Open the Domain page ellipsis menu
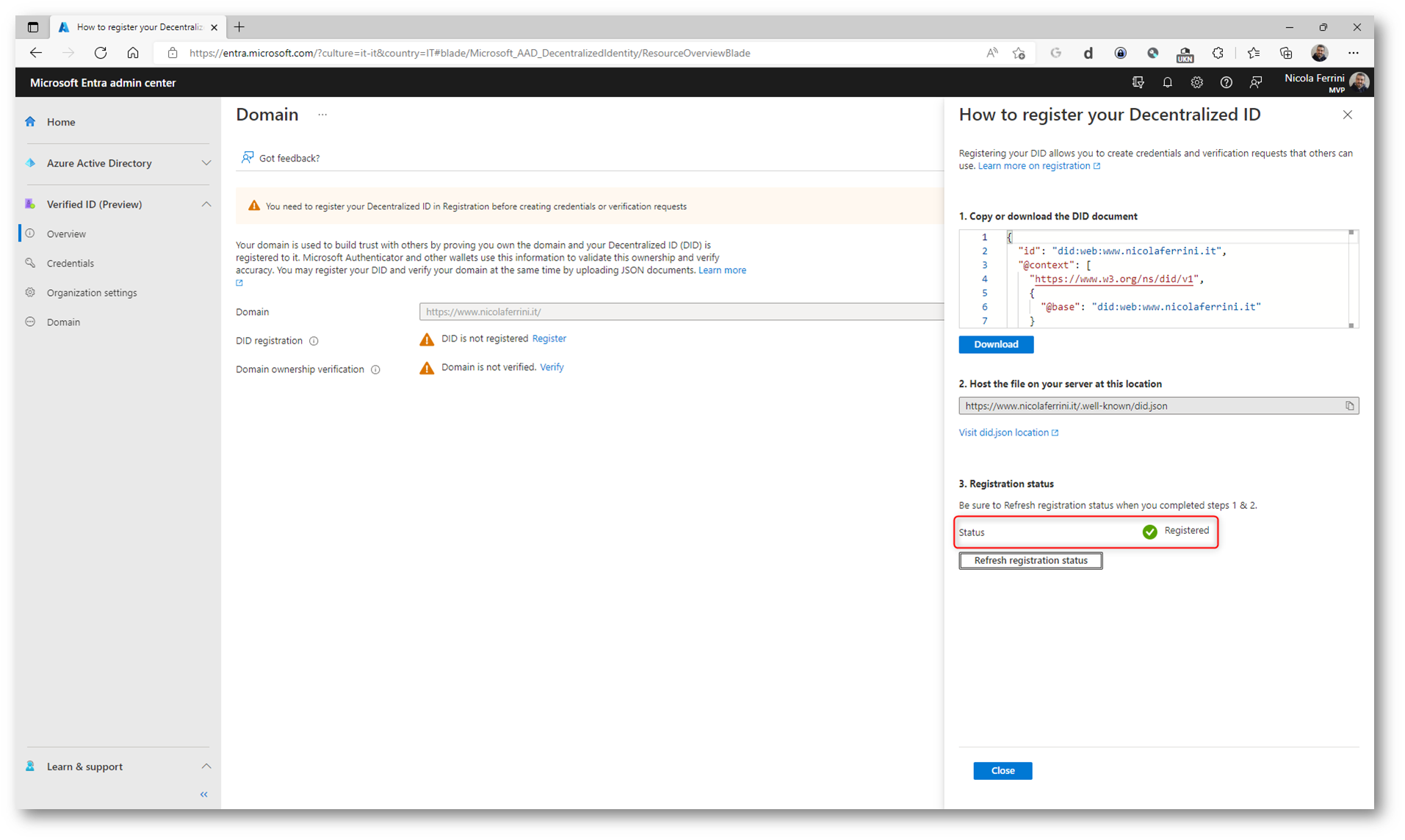This screenshot has width=1405, height=840. [x=322, y=115]
